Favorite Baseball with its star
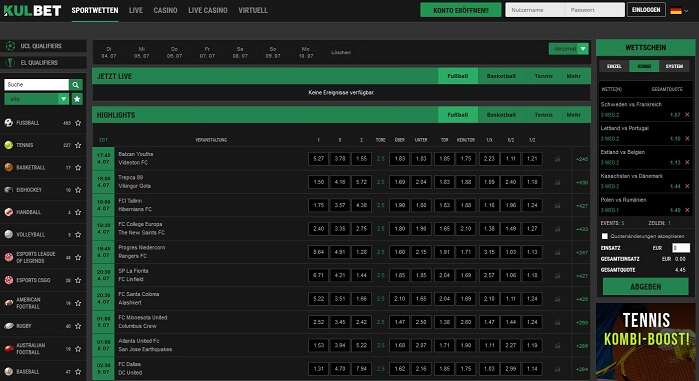 [78, 372]
